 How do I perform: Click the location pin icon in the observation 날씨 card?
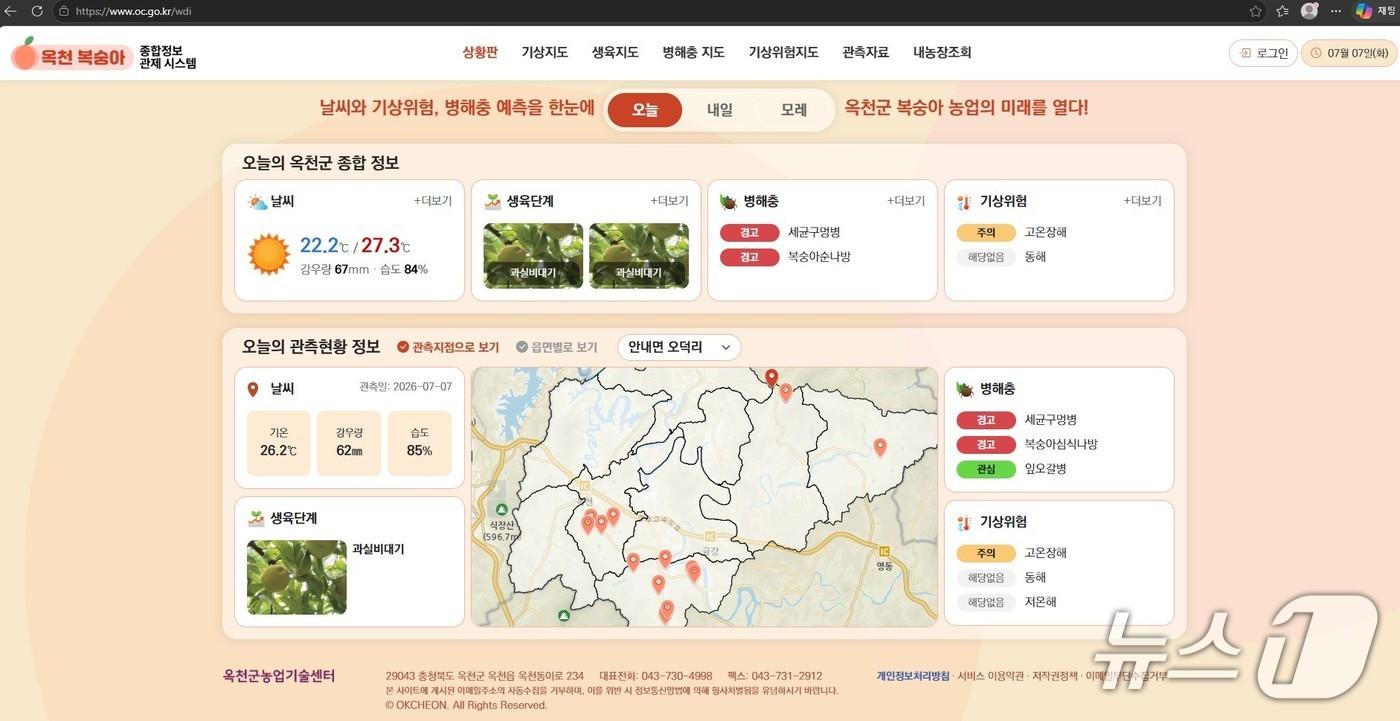[253, 389]
